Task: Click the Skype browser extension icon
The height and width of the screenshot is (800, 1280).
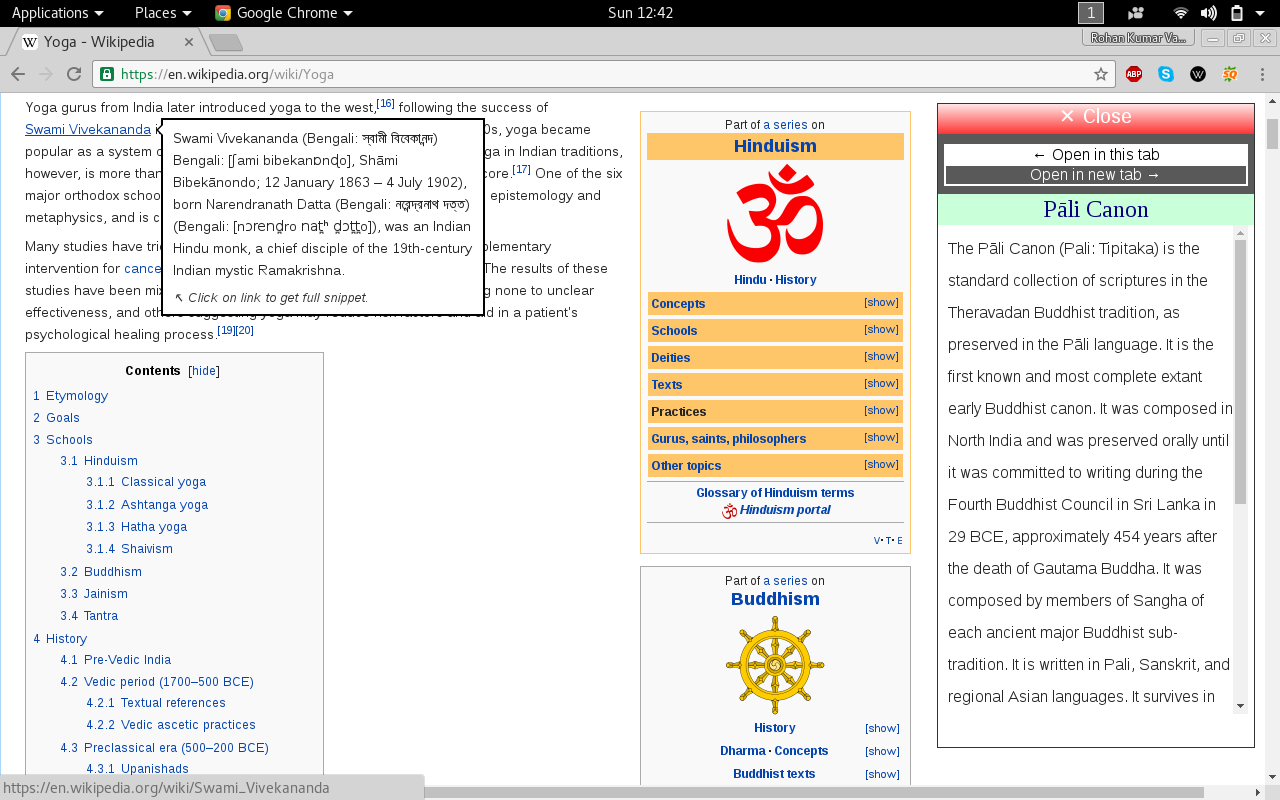Action: point(1165,73)
